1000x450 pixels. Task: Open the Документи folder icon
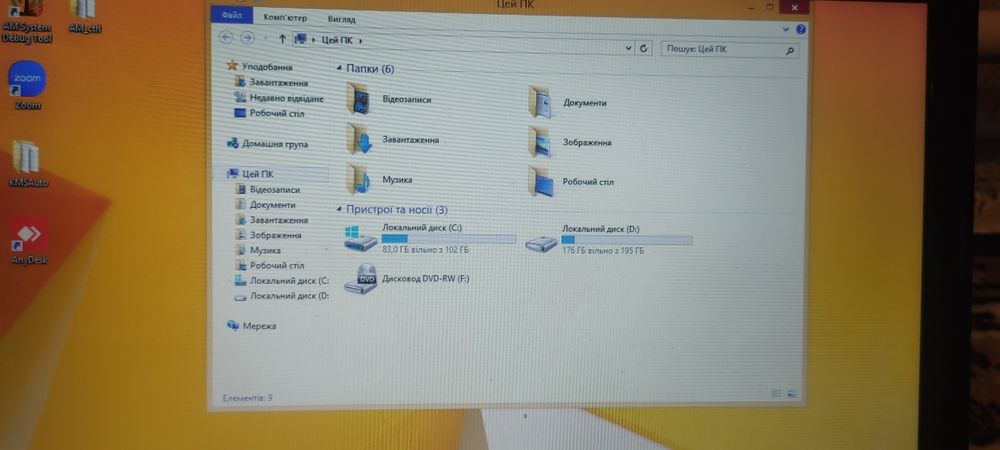[x=541, y=102]
